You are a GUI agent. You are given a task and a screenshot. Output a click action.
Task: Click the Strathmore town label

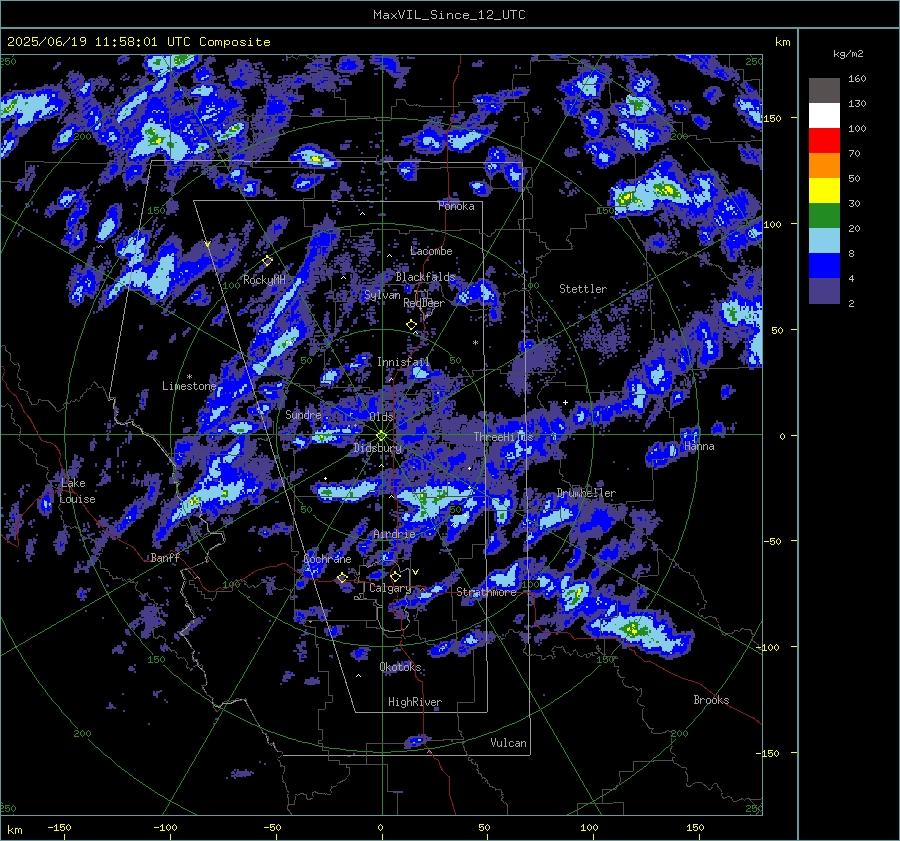(487, 592)
